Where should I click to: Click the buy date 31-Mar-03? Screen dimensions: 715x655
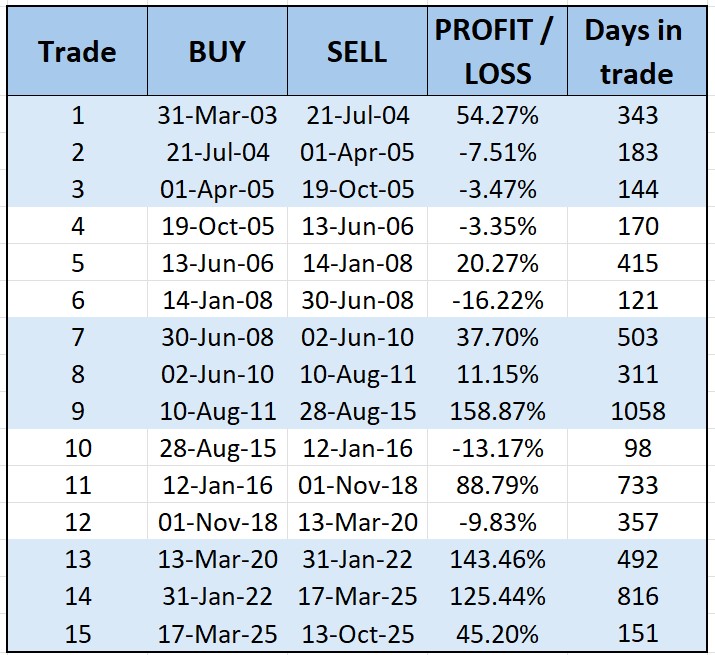point(217,115)
